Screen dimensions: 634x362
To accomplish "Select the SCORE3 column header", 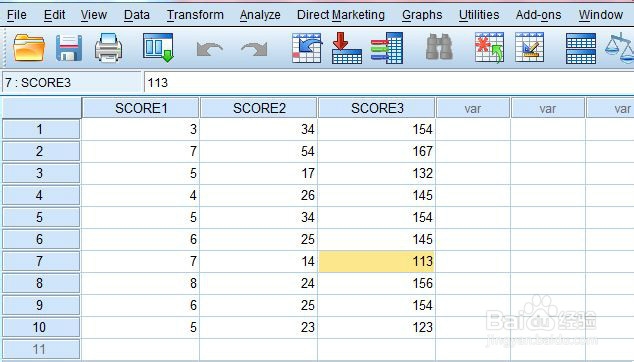I will tap(377, 108).
